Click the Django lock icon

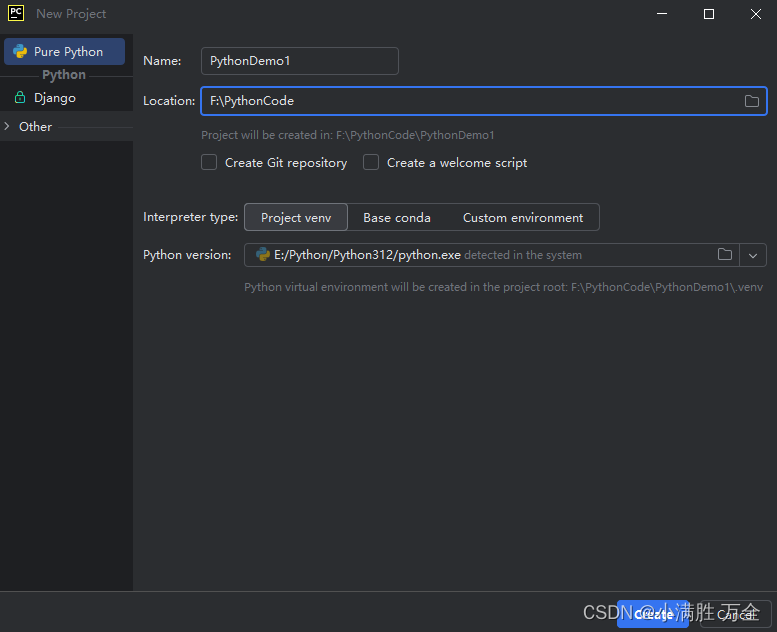pos(20,97)
